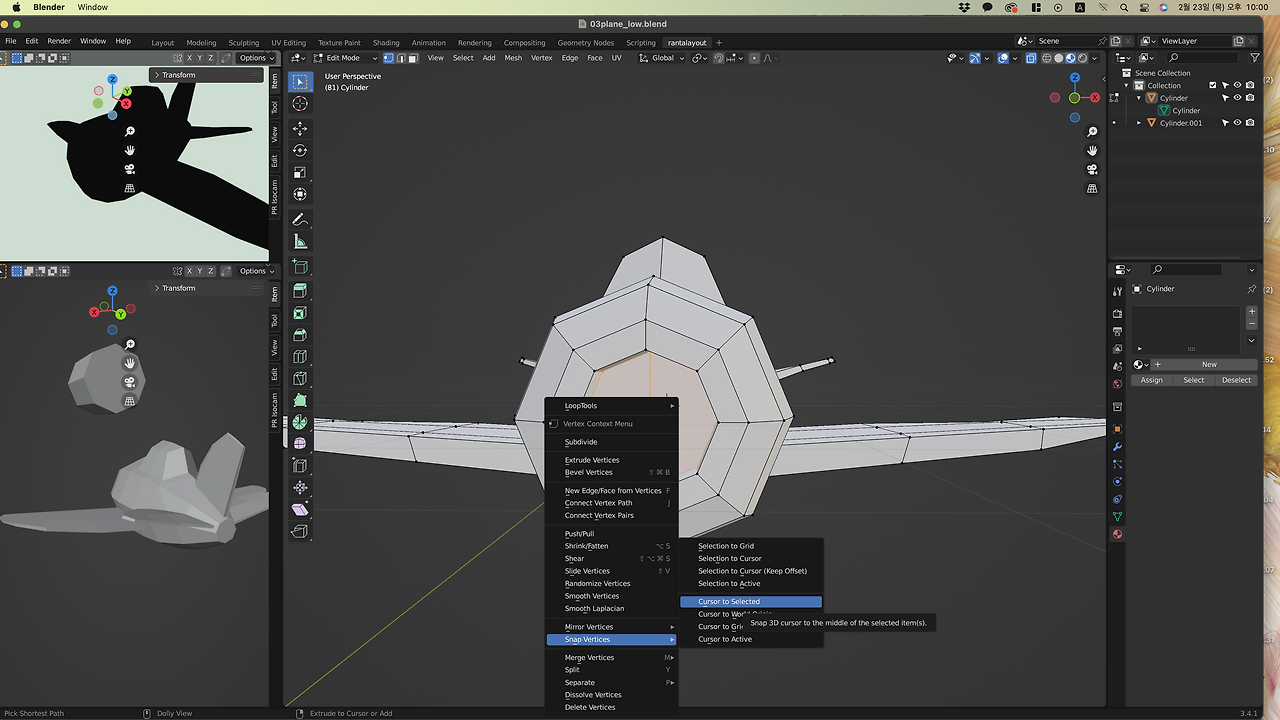Open the Edit Mode dropdown

pyautogui.click(x=345, y=58)
